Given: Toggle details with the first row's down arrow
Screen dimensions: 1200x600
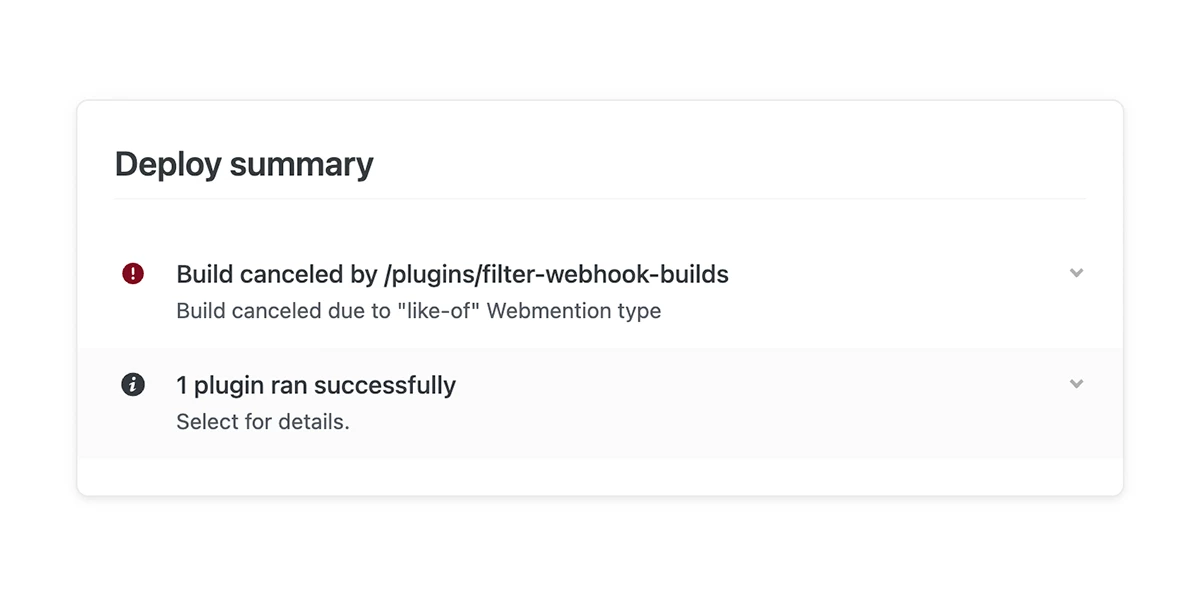Looking at the screenshot, I should click(1076, 273).
